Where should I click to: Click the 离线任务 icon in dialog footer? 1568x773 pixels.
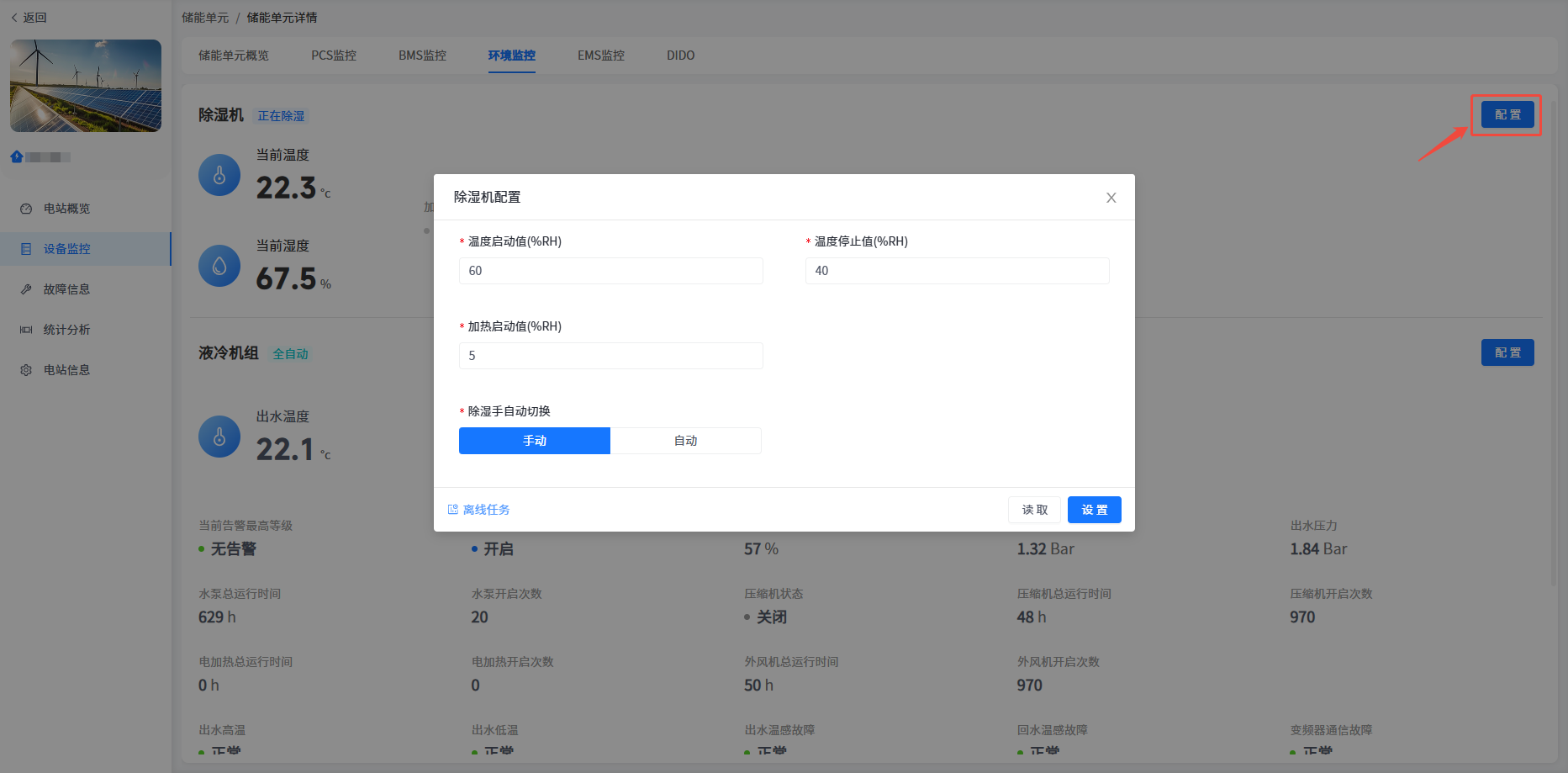(453, 510)
